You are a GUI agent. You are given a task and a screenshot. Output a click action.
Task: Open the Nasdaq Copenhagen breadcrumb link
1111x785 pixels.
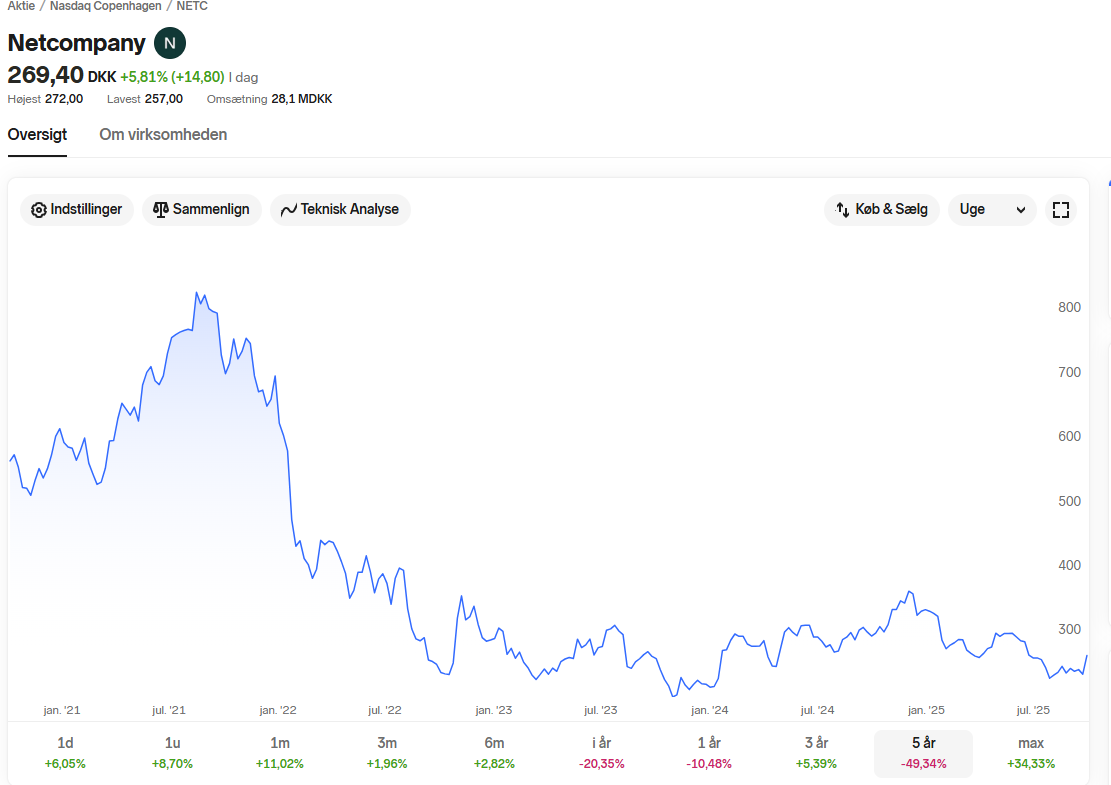(x=106, y=6)
